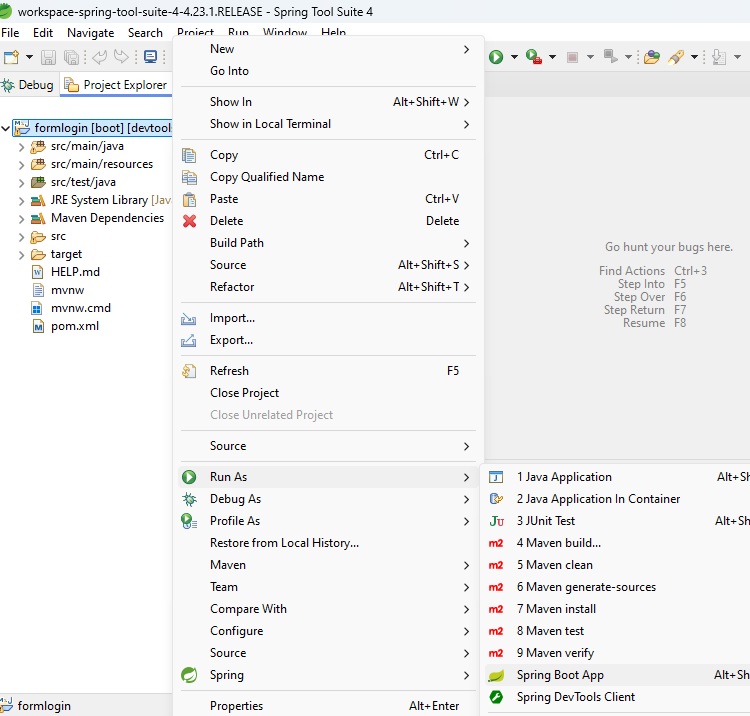Viewport: 750px width, 716px height.
Task: Click the New wizard toolbar icon
Action: [12, 57]
